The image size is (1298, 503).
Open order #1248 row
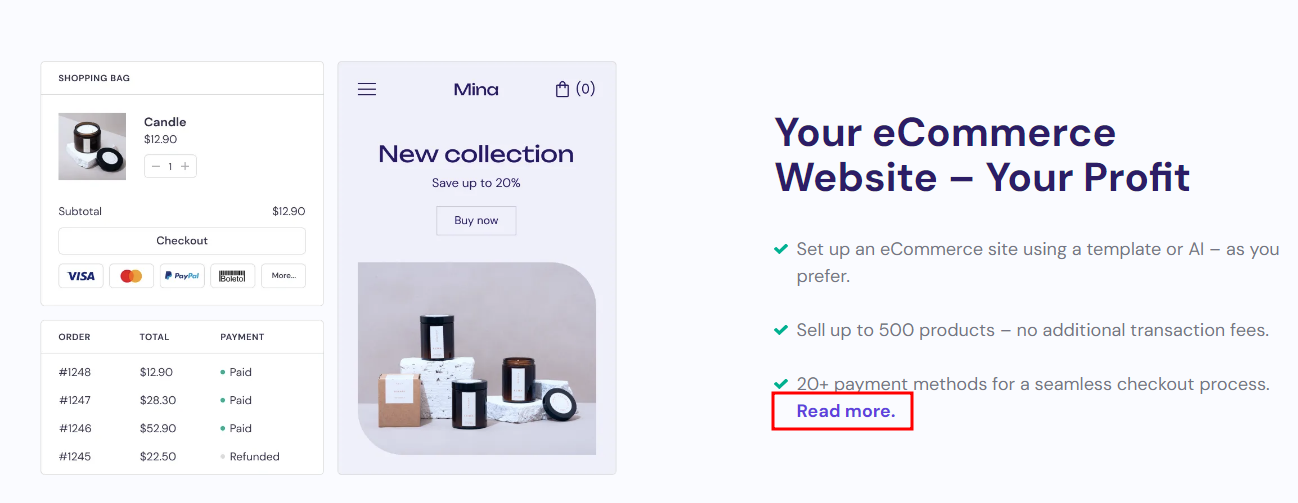pyautogui.click(x=75, y=372)
